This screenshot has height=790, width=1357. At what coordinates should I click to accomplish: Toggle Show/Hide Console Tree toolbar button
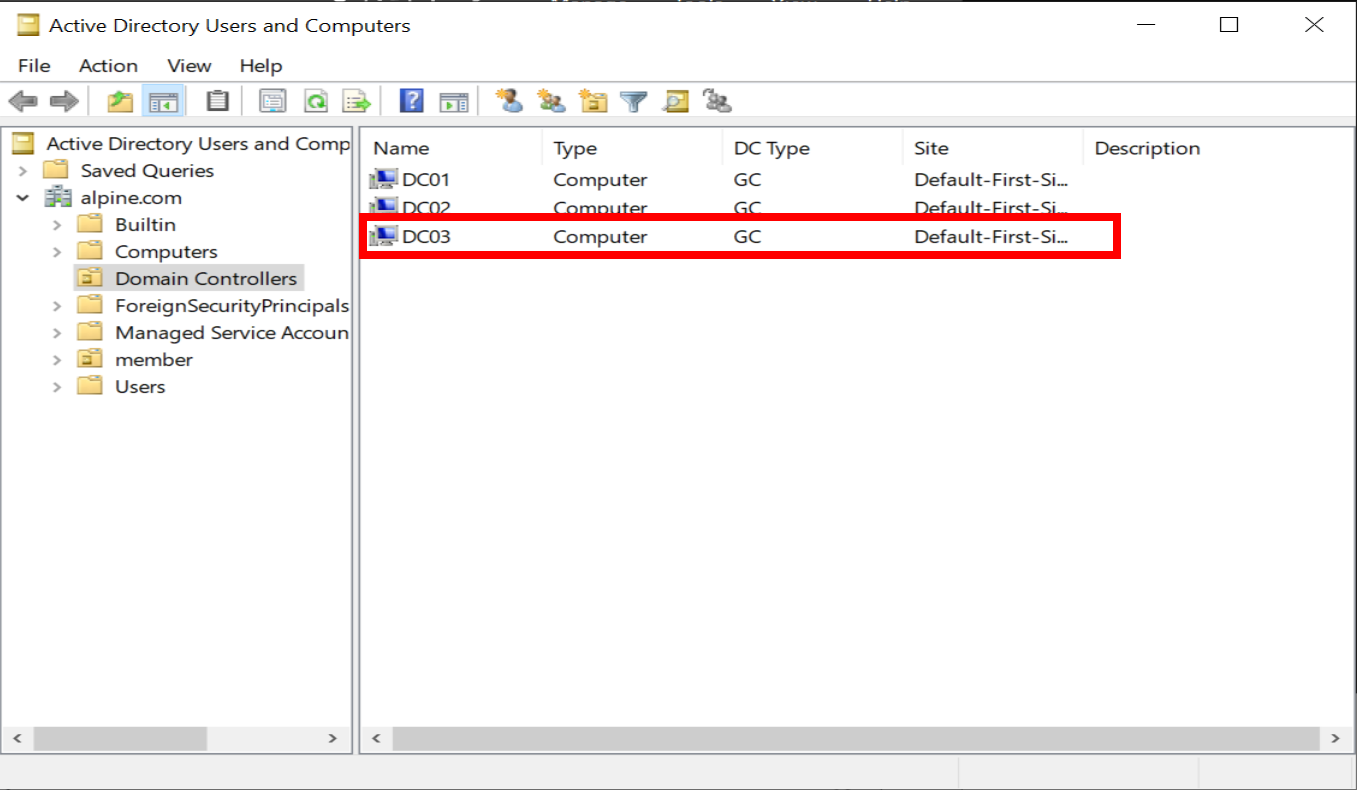tap(163, 101)
